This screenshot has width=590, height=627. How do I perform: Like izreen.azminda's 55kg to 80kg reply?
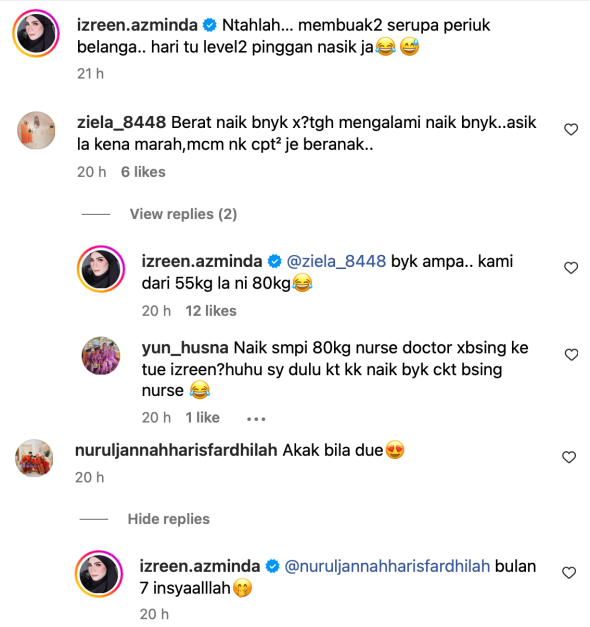click(571, 268)
